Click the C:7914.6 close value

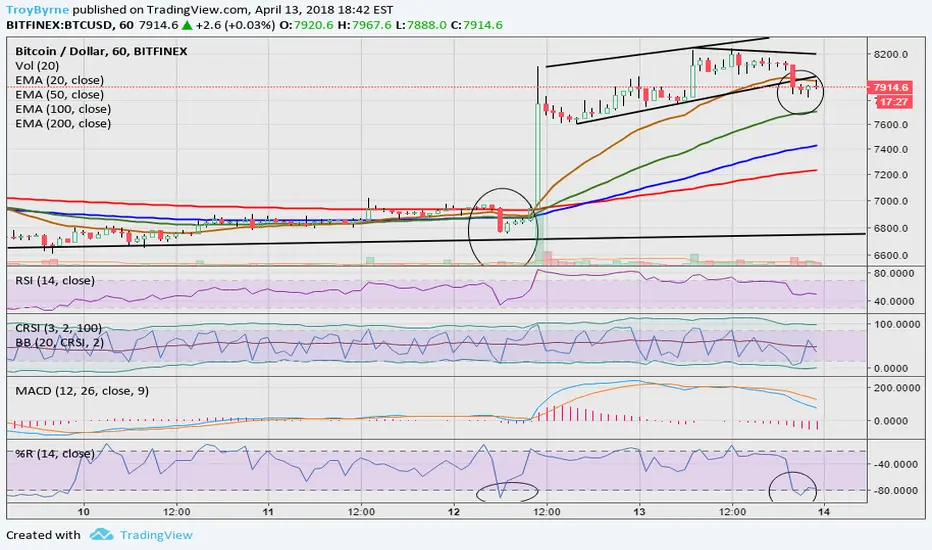(477, 25)
